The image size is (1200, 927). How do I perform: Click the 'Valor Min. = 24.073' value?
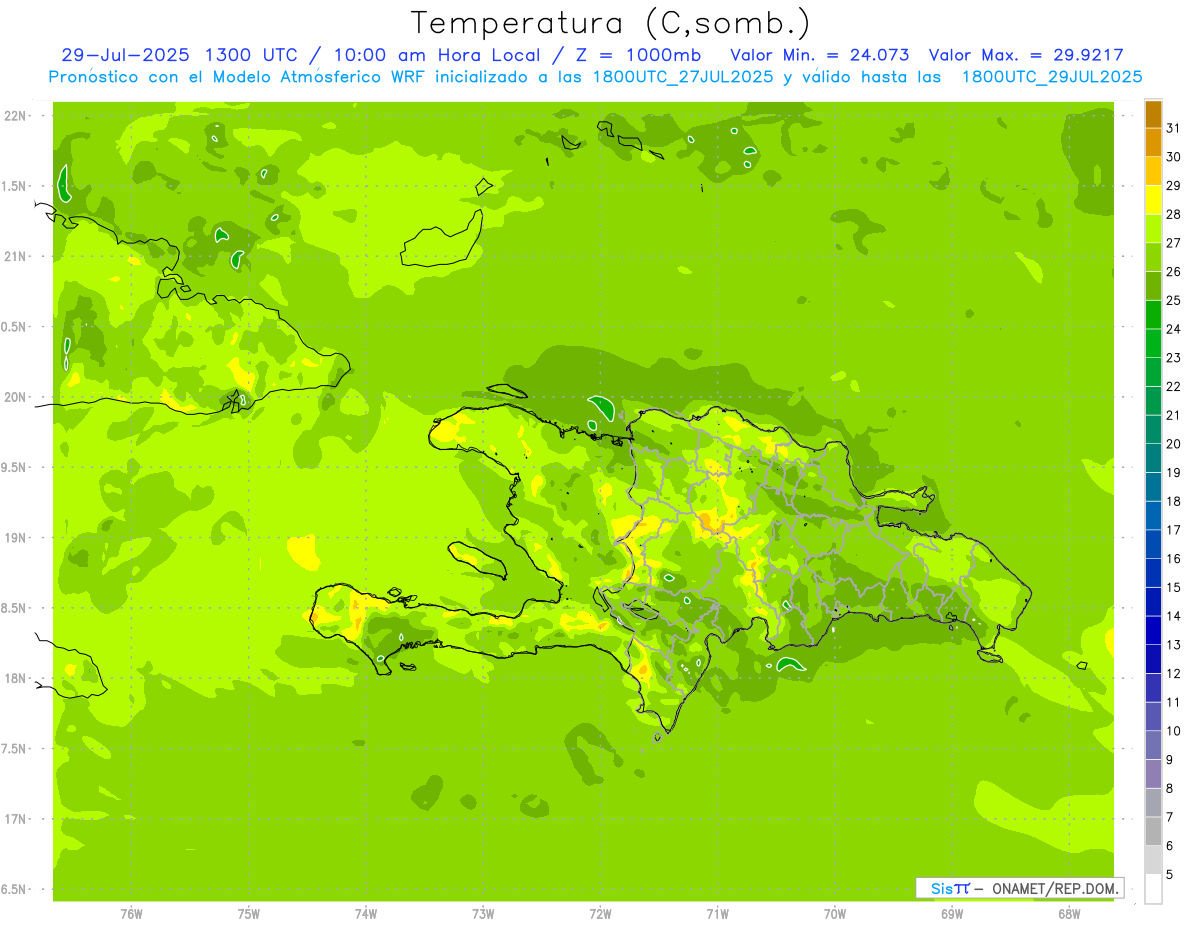(x=822, y=55)
